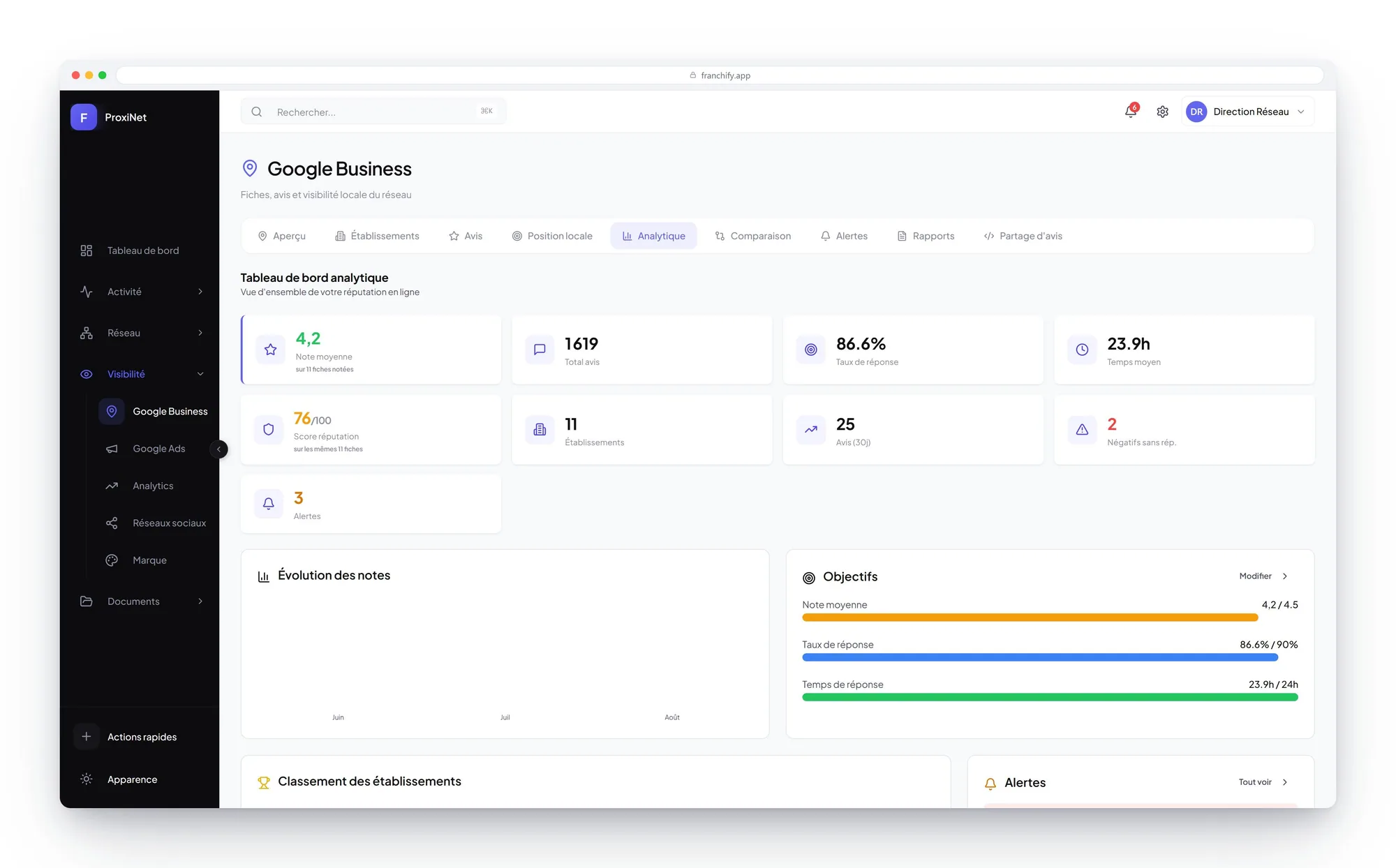Click the trend icon on Avis (30j) card
Screen dimensions: 1396x868
[x=811, y=430]
